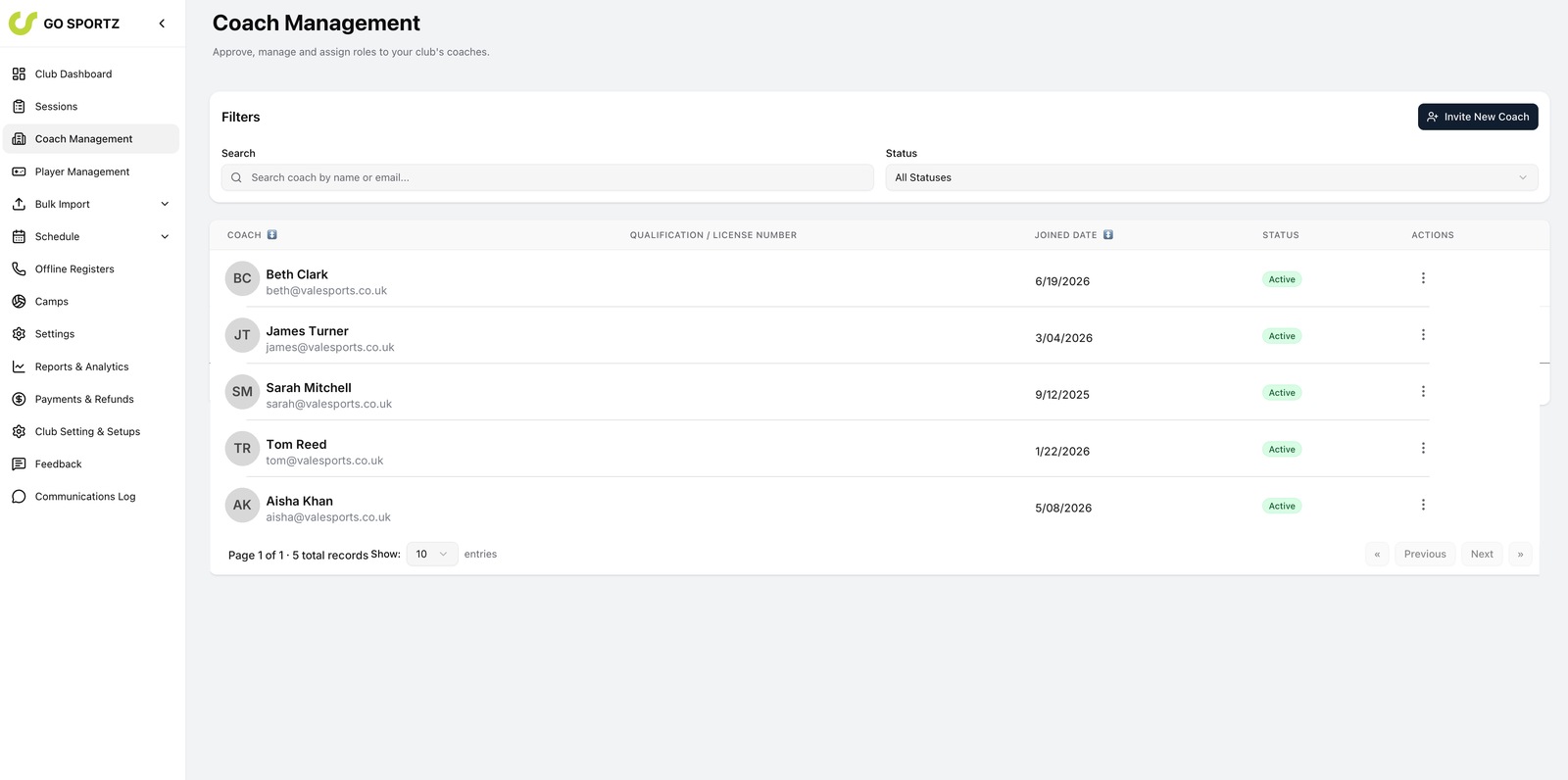Click the Feedback message icon
This screenshot has width=1568, height=780.
(x=19, y=463)
